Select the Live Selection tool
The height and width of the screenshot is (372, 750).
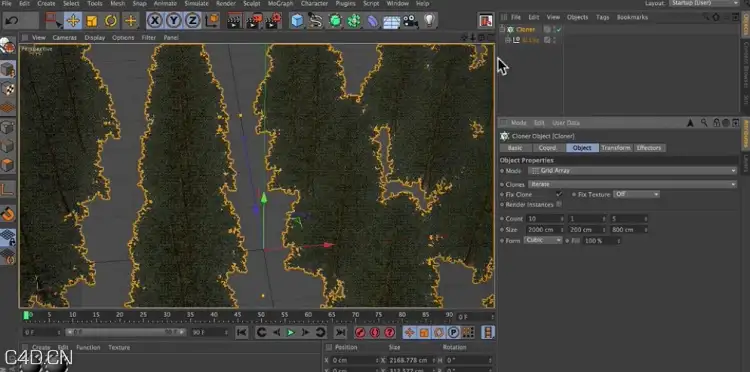tap(53, 21)
